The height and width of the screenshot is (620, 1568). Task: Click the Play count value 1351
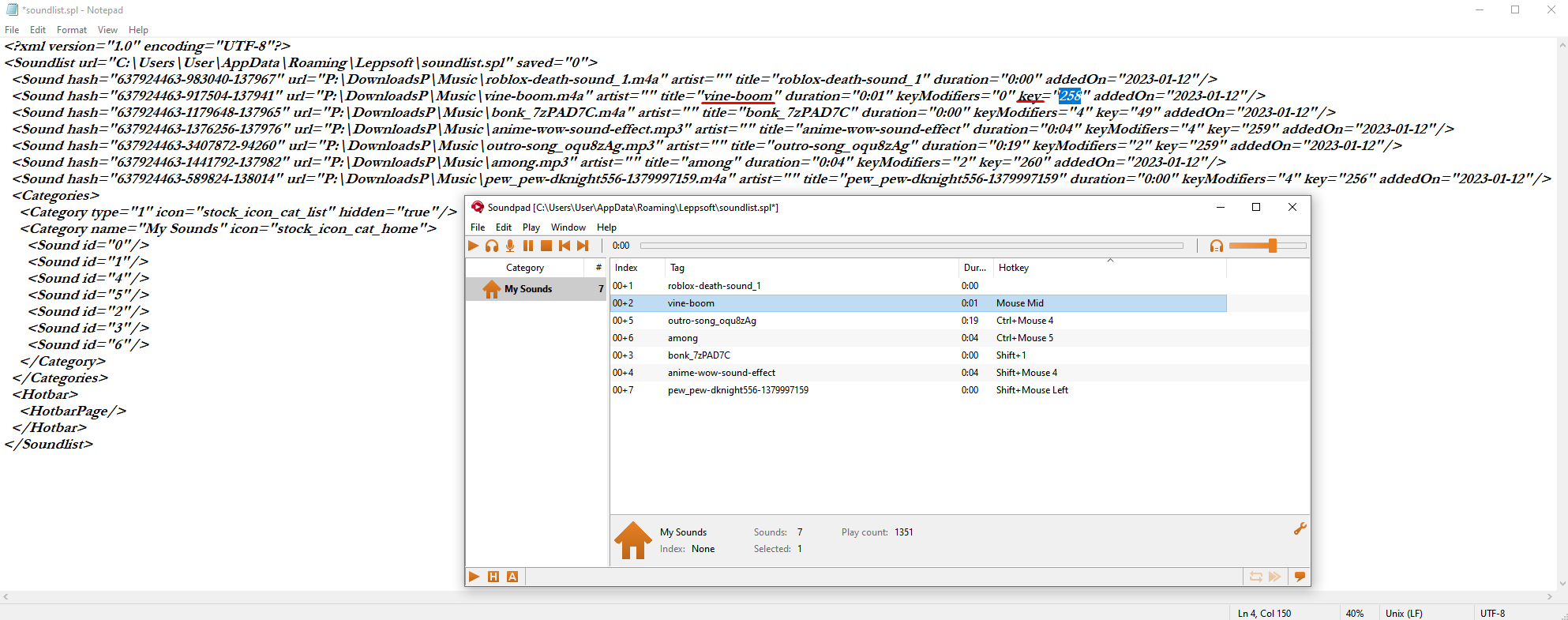click(x=904, y=532)
